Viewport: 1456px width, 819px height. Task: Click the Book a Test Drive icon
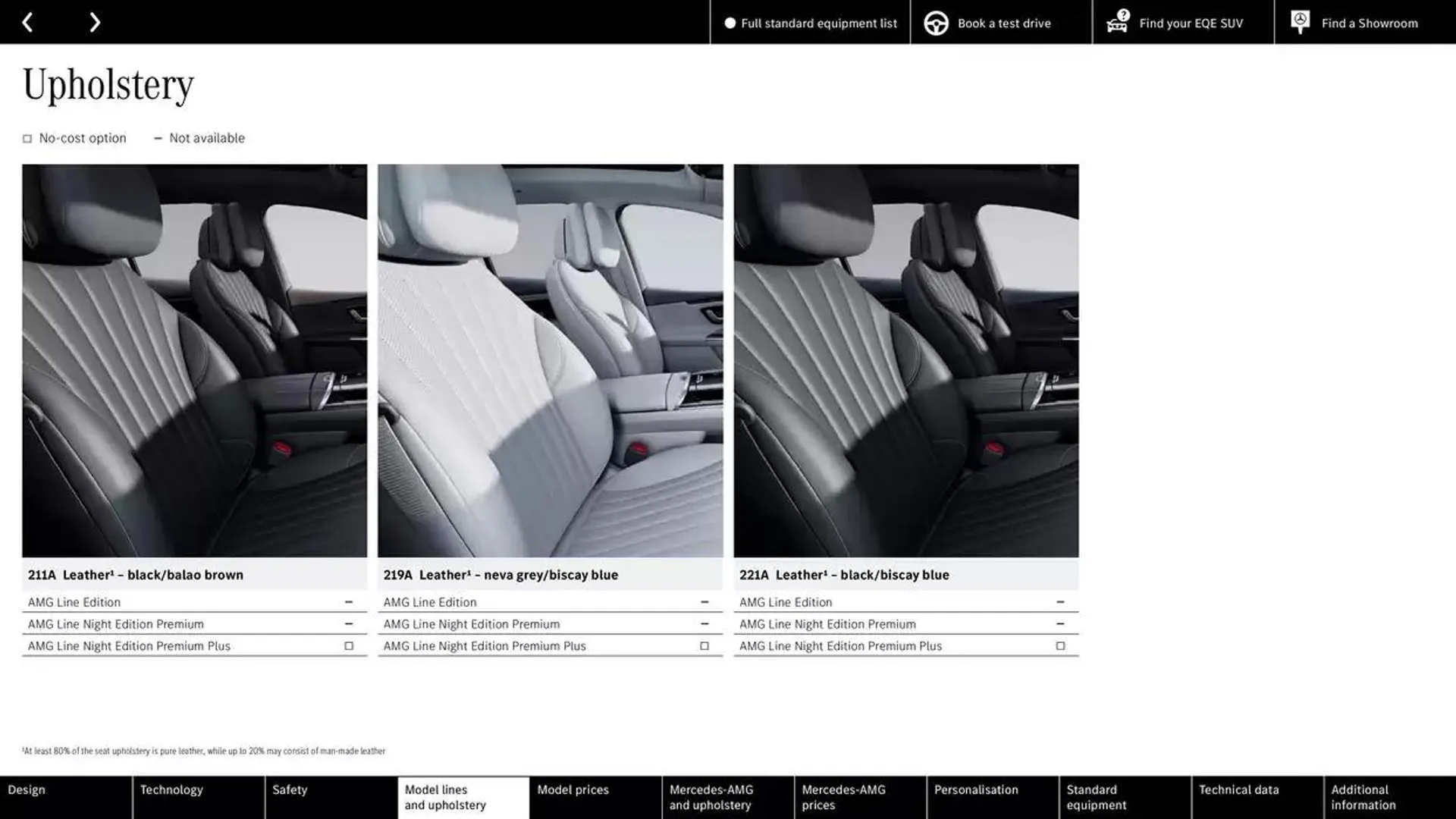coord(935,22)
